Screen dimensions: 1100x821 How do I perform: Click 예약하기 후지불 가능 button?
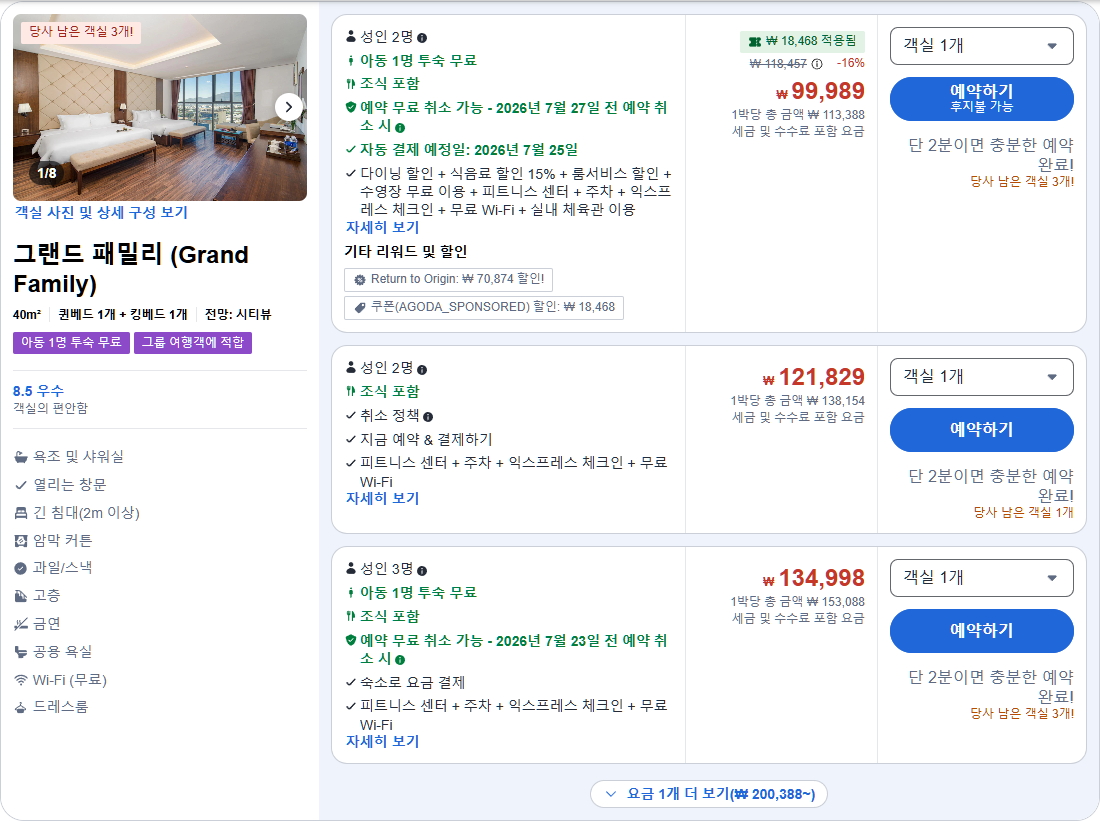[981, 99]
